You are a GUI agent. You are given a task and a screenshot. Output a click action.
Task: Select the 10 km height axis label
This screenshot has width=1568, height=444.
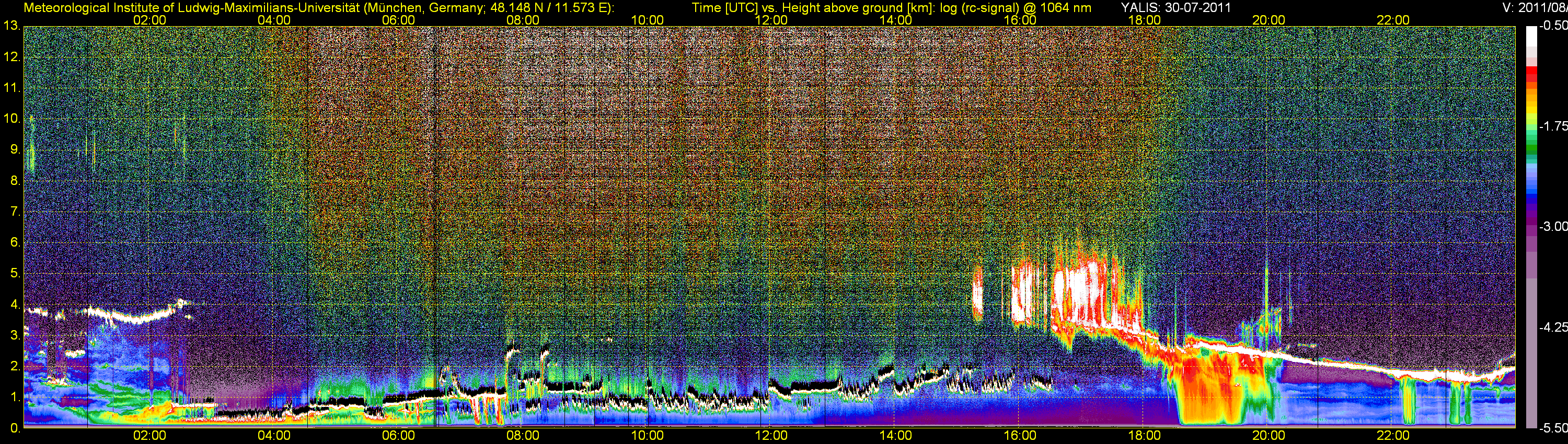tap(11, 119)
